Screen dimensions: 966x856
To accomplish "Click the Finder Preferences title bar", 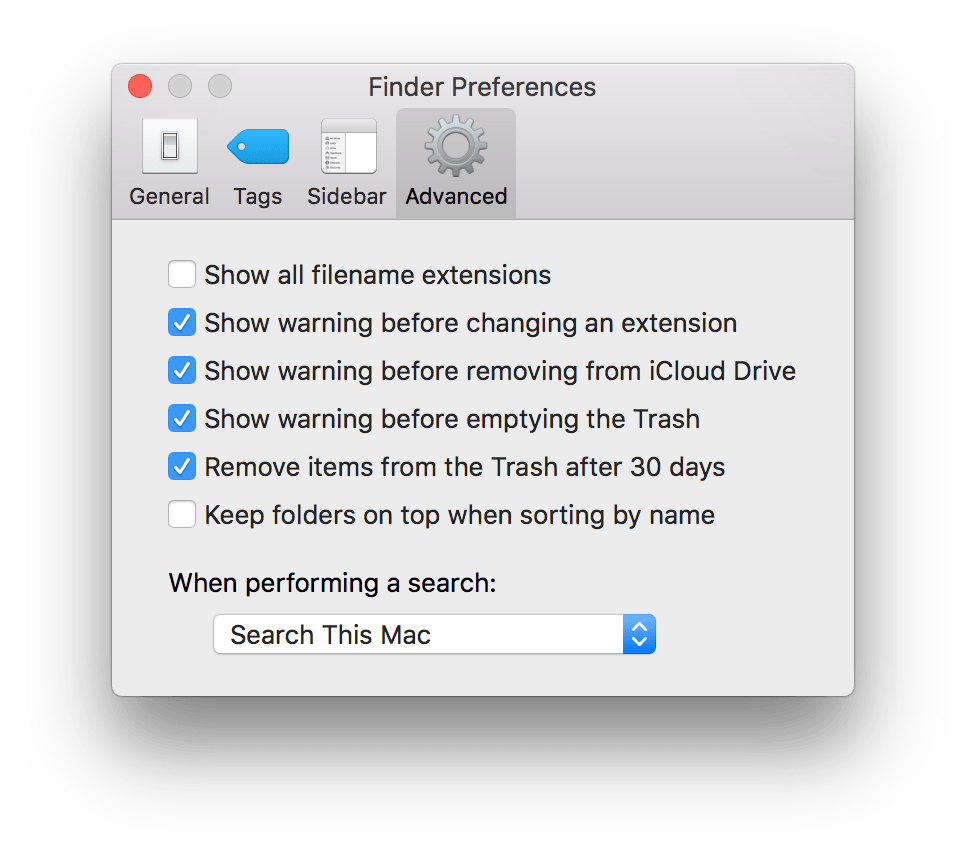I will coord(483,87).
